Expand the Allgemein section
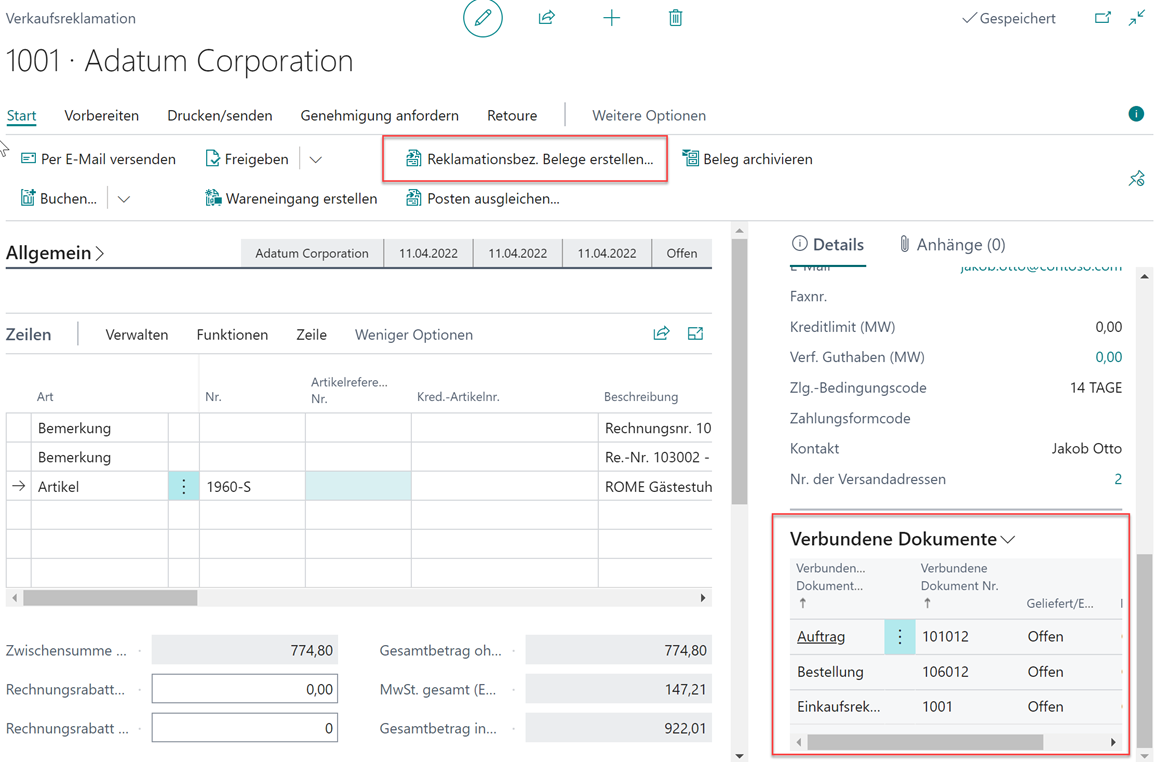The image size is (1155, 762). (55, 253)
